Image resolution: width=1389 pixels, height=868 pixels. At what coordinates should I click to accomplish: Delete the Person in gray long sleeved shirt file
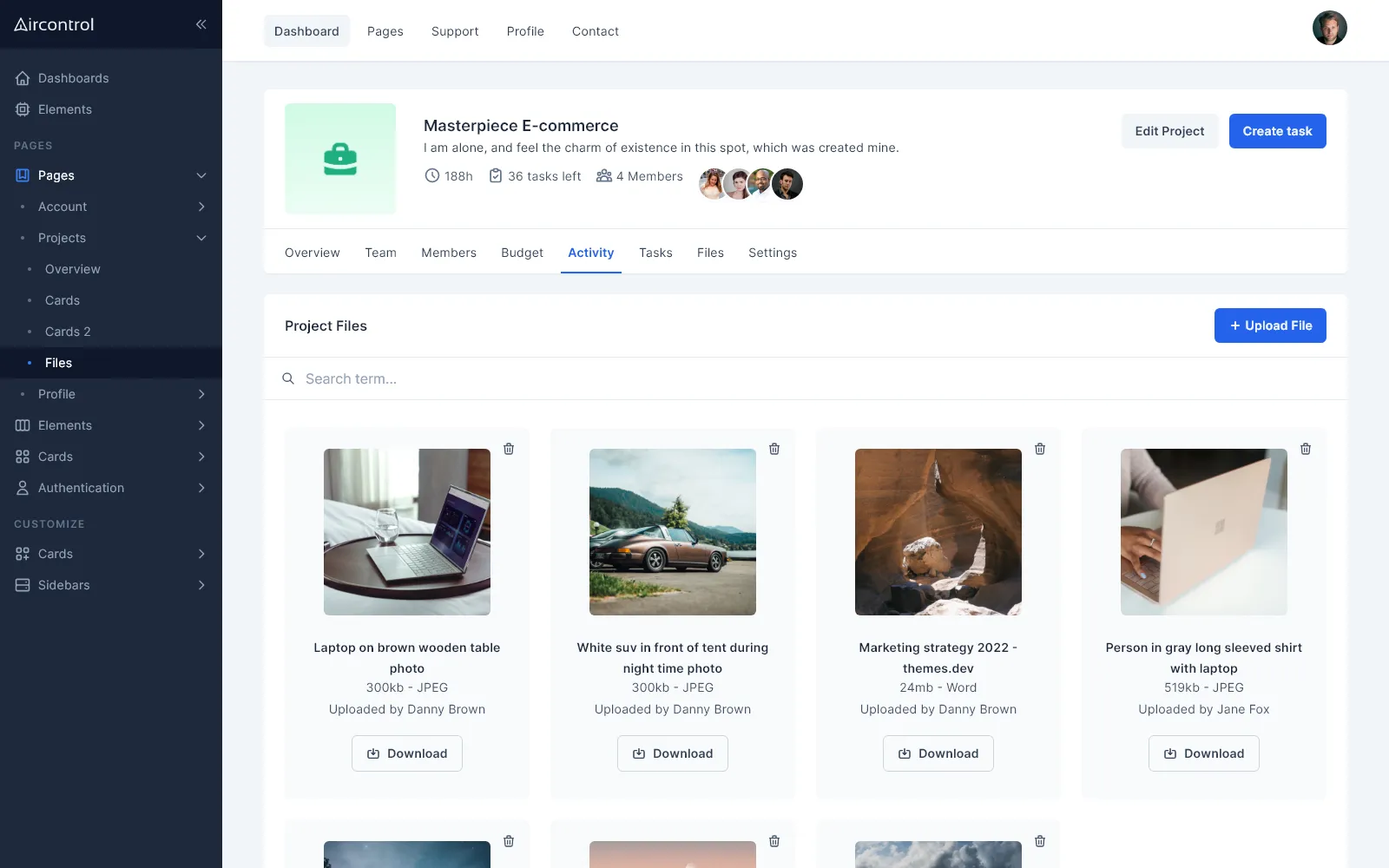click(x=1306, y=449)
